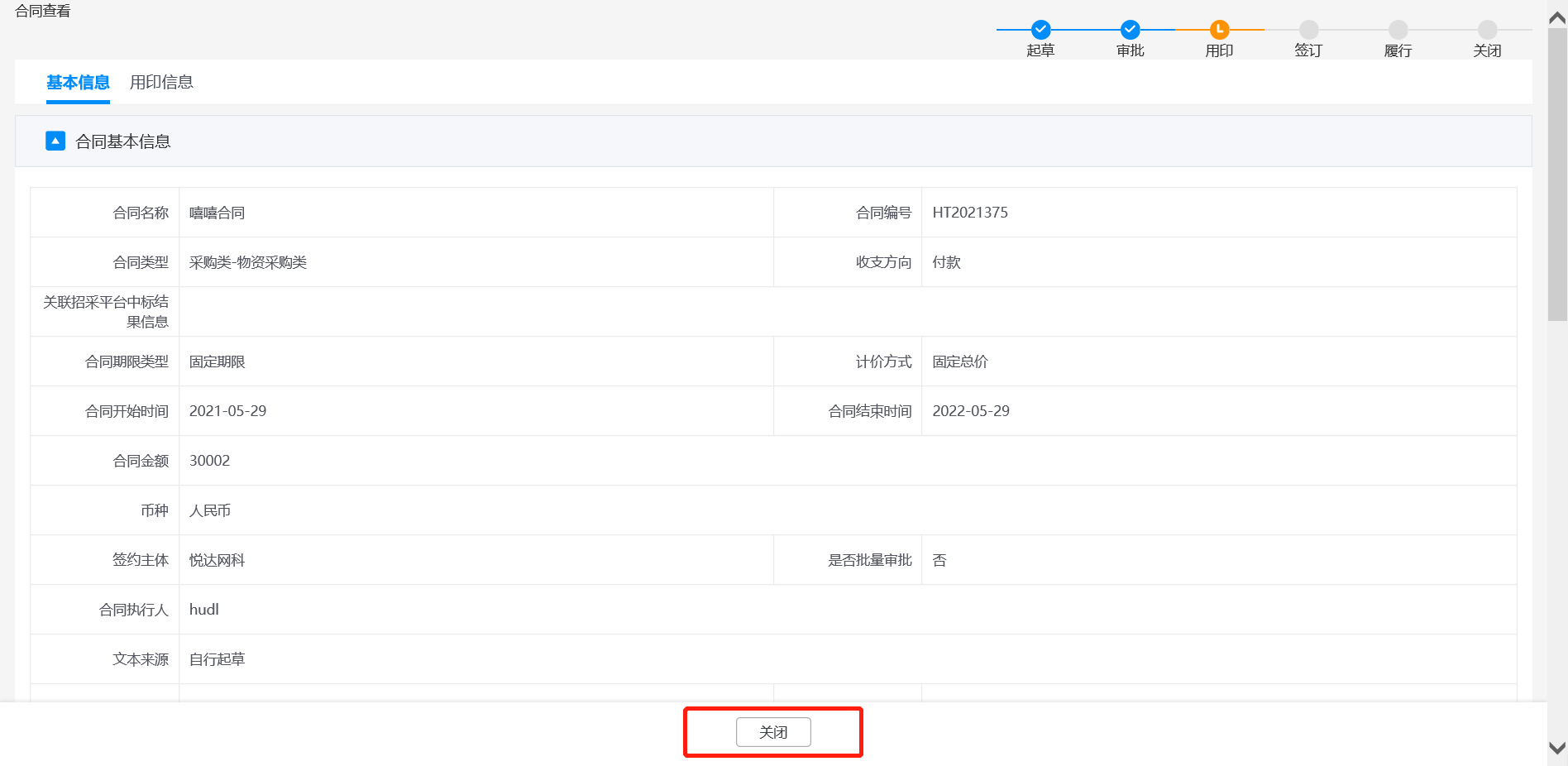Collapse the 合同基本信息 section via blue arrow icon
This screenshot has height=766, width=1568.
tap(55, 141)
